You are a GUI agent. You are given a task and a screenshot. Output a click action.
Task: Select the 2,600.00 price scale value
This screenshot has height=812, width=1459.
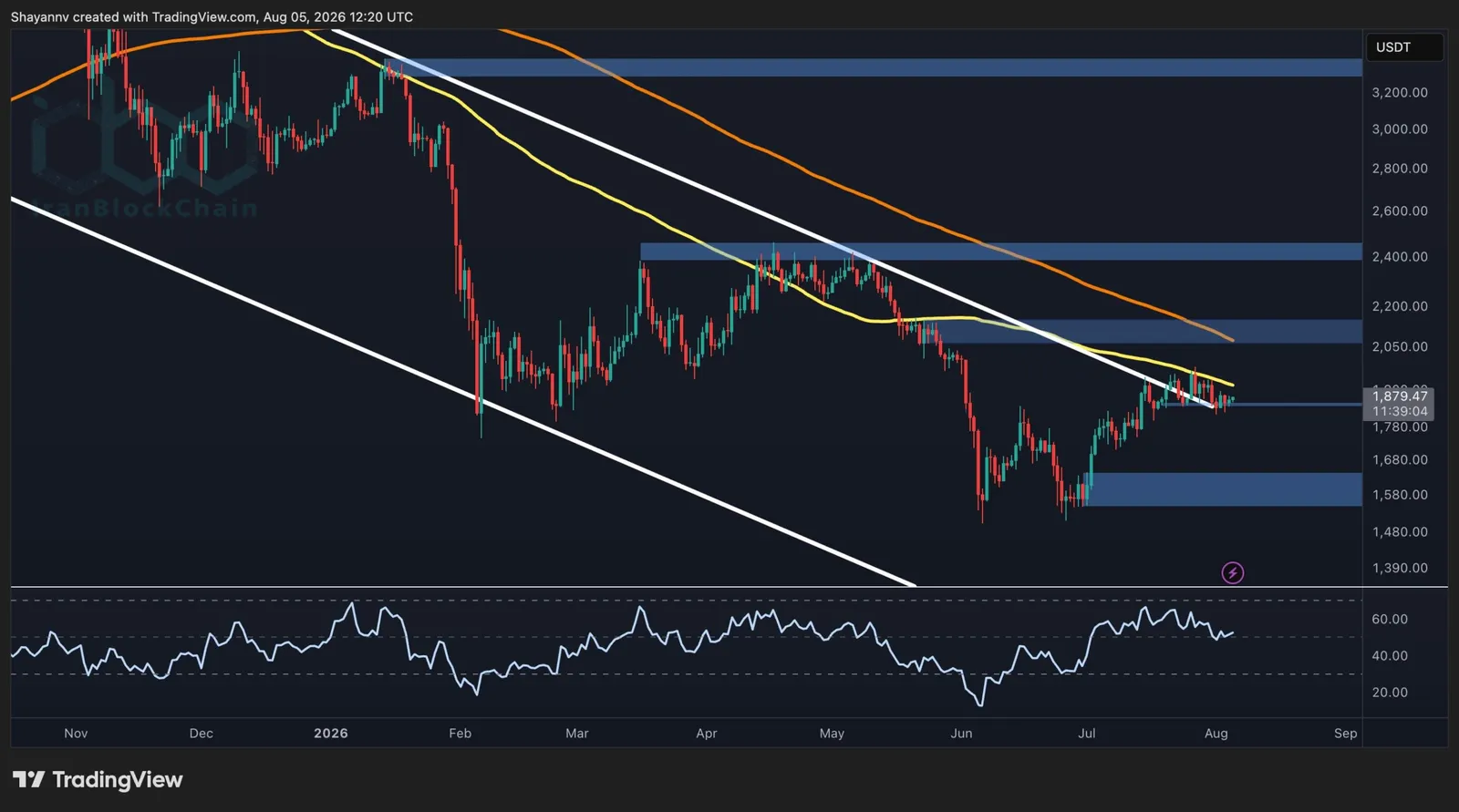coord(1400,211)
